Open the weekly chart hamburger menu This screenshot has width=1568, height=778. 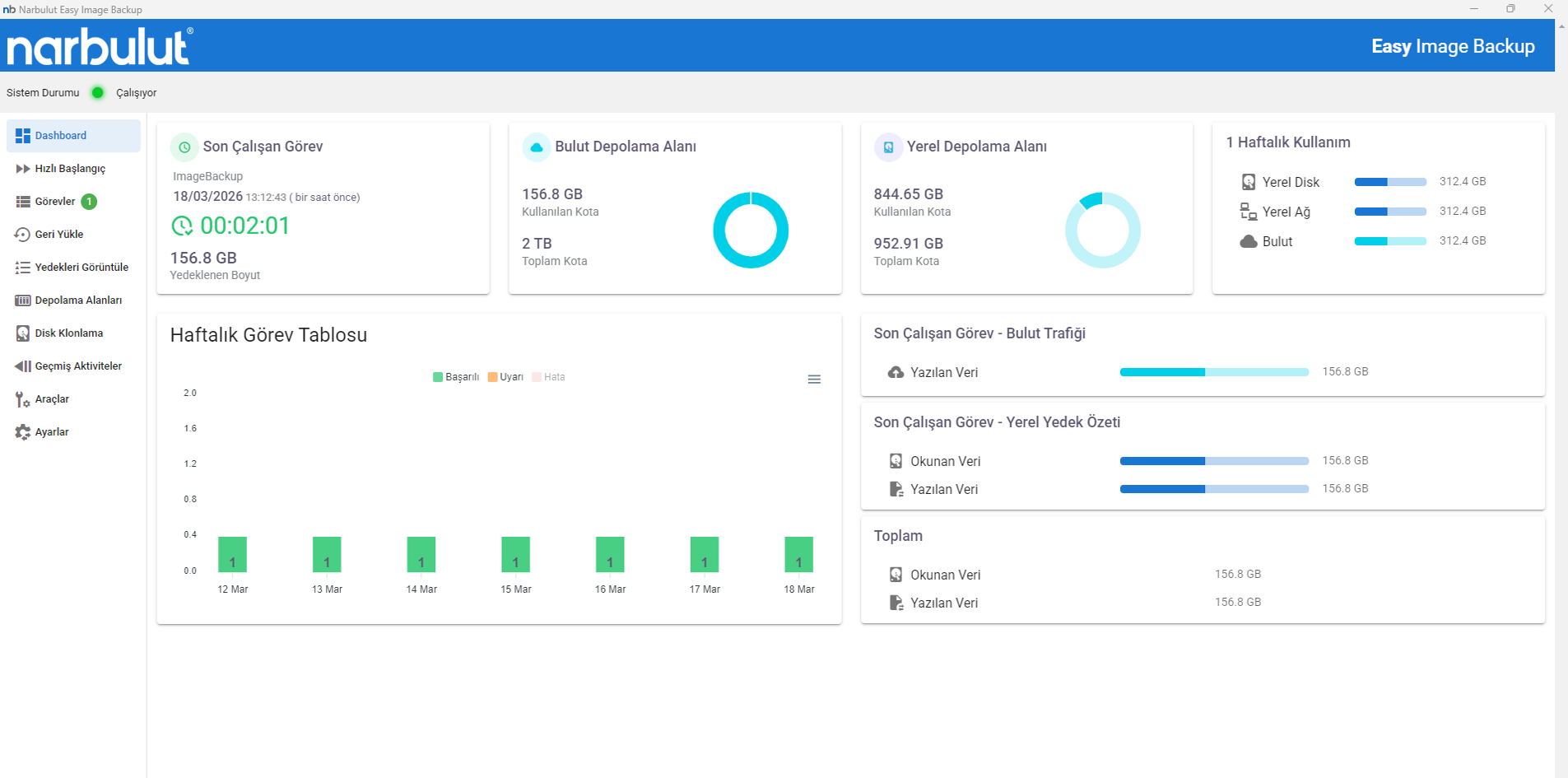pyautogui.click(x=814, y=380)
